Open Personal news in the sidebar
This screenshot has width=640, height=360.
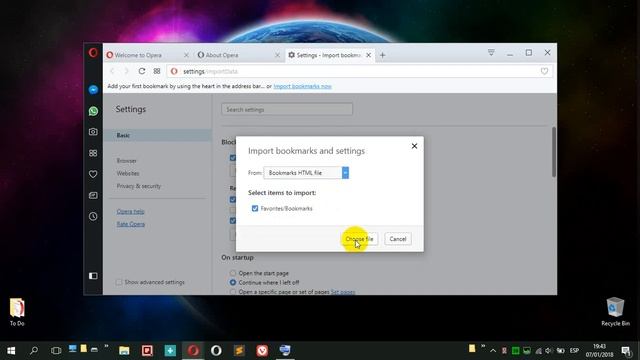[x=93, y=196]
